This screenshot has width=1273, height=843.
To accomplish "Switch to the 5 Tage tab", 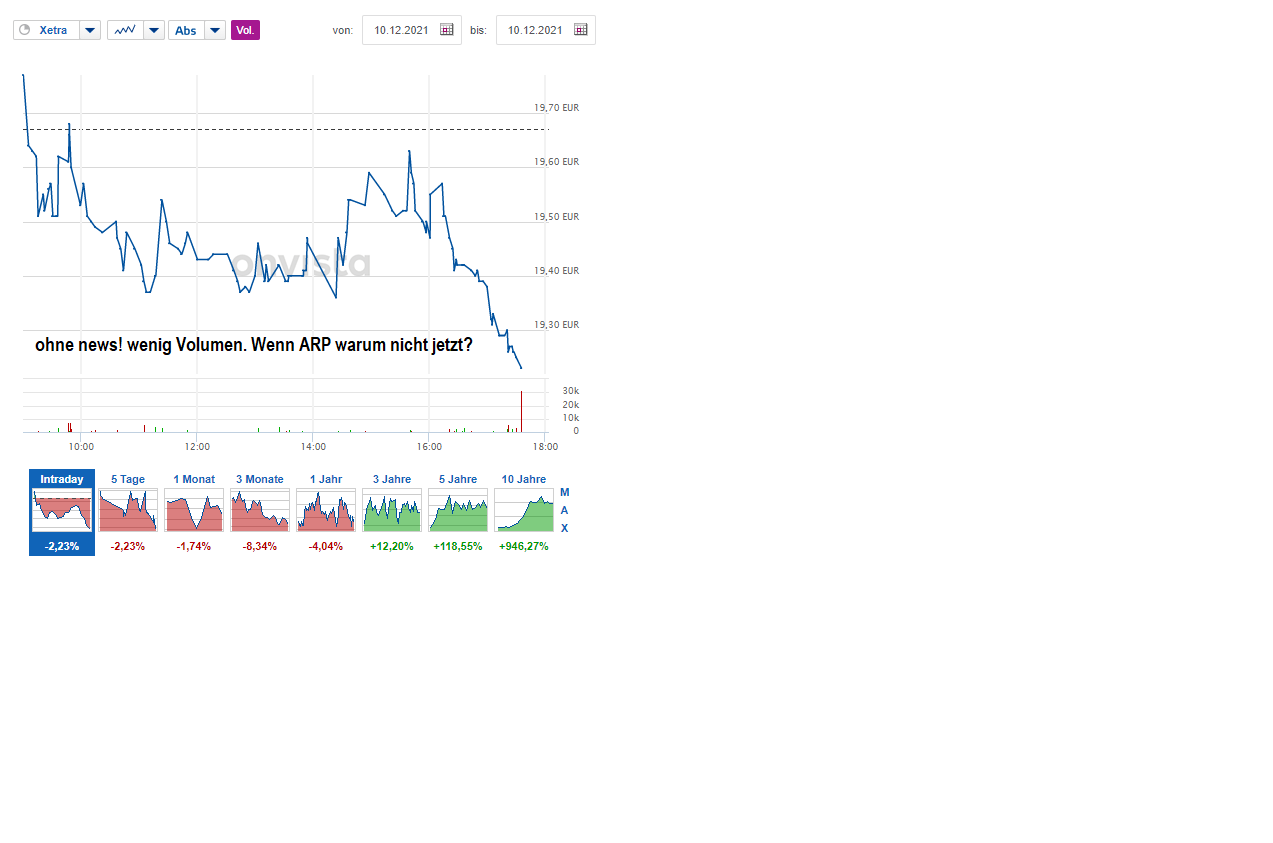I will (x=127, y=479).
